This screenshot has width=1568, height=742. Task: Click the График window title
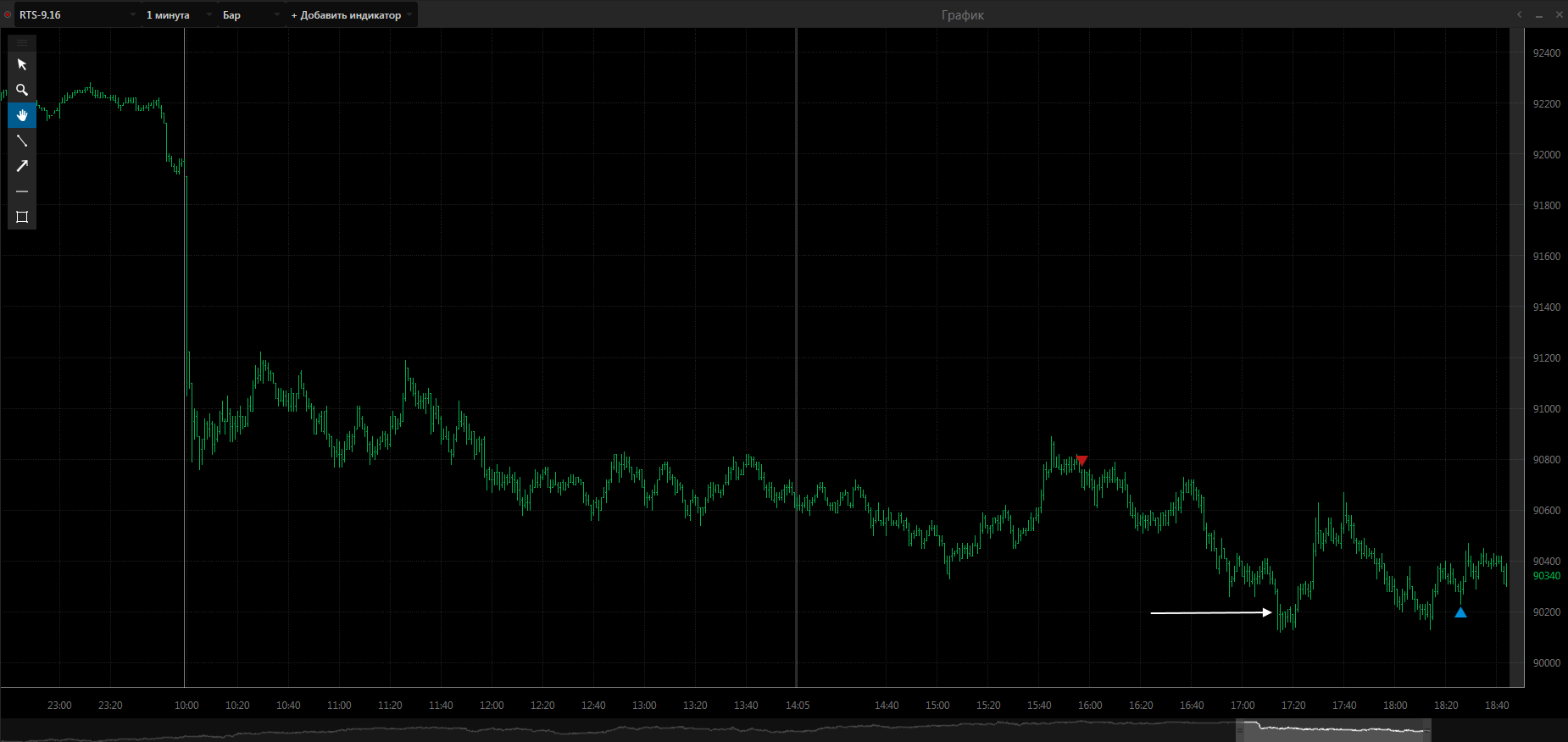pos(963,15)
